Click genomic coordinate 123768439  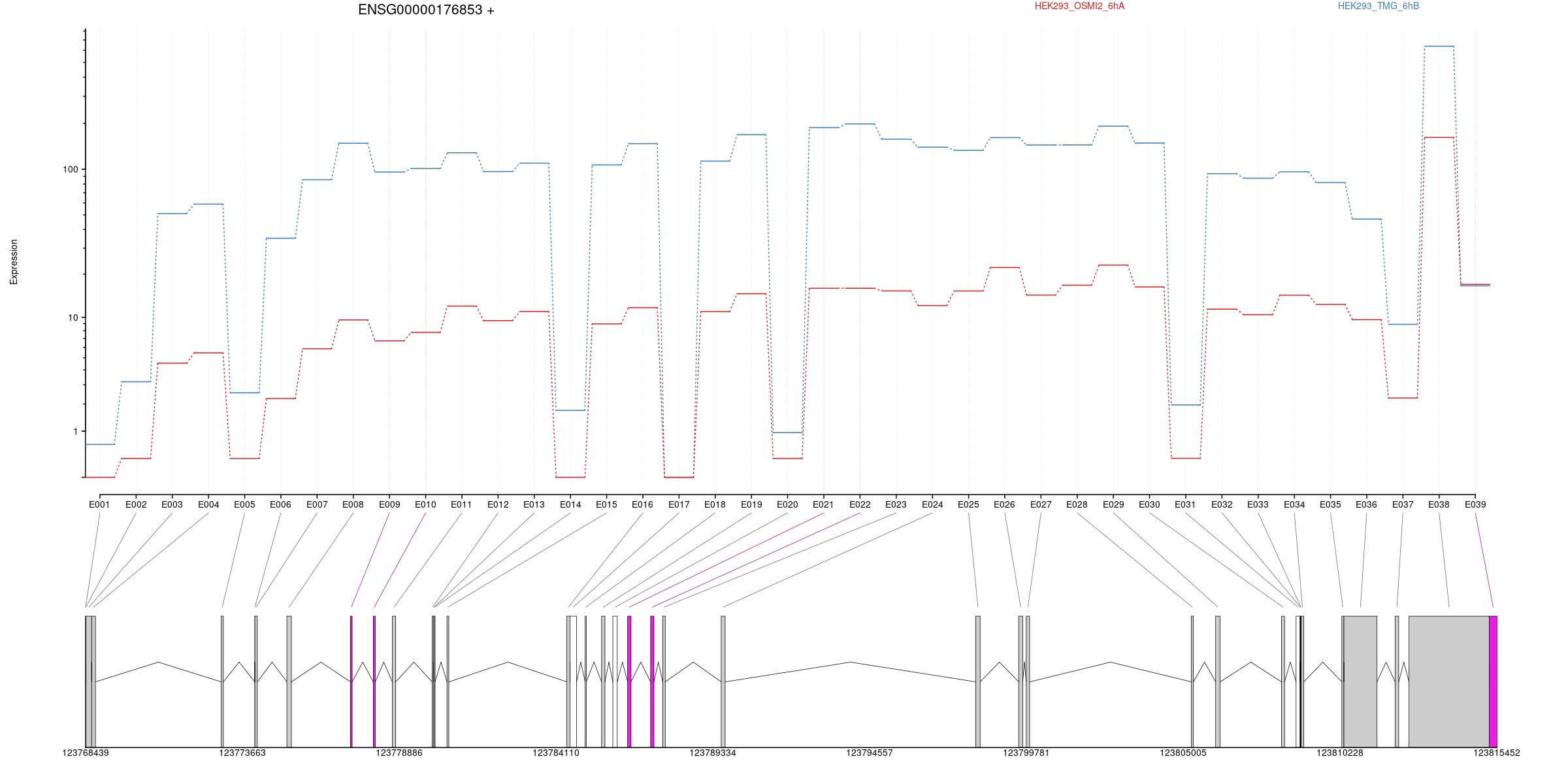click(x=86, y=753)
